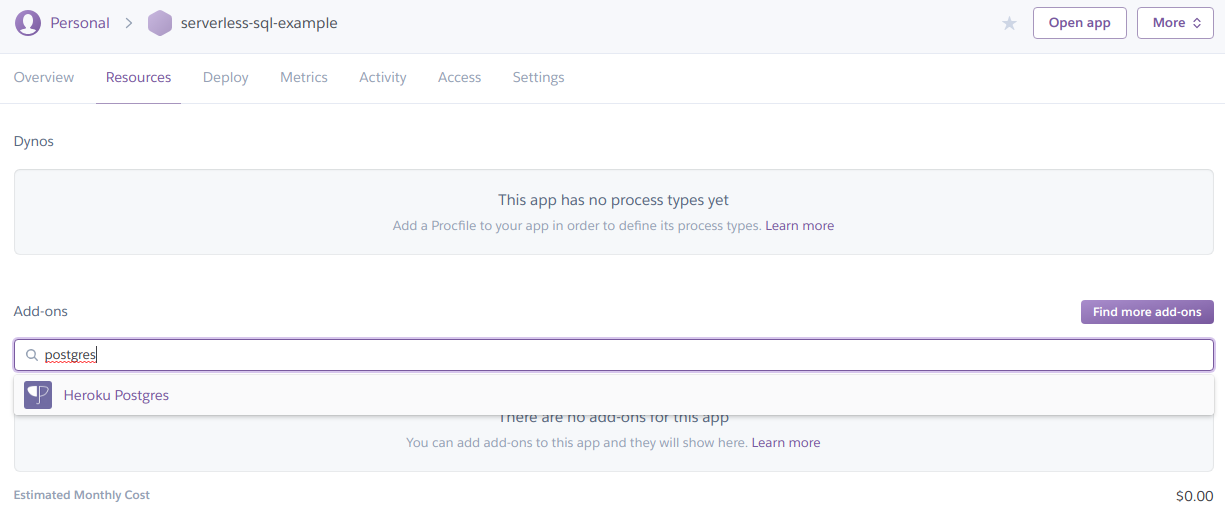Image resolution: width=1225 pixels, height=513 pixels.
Task: Open the Learn more link about add-ons
Action: [x=785, y=442]
